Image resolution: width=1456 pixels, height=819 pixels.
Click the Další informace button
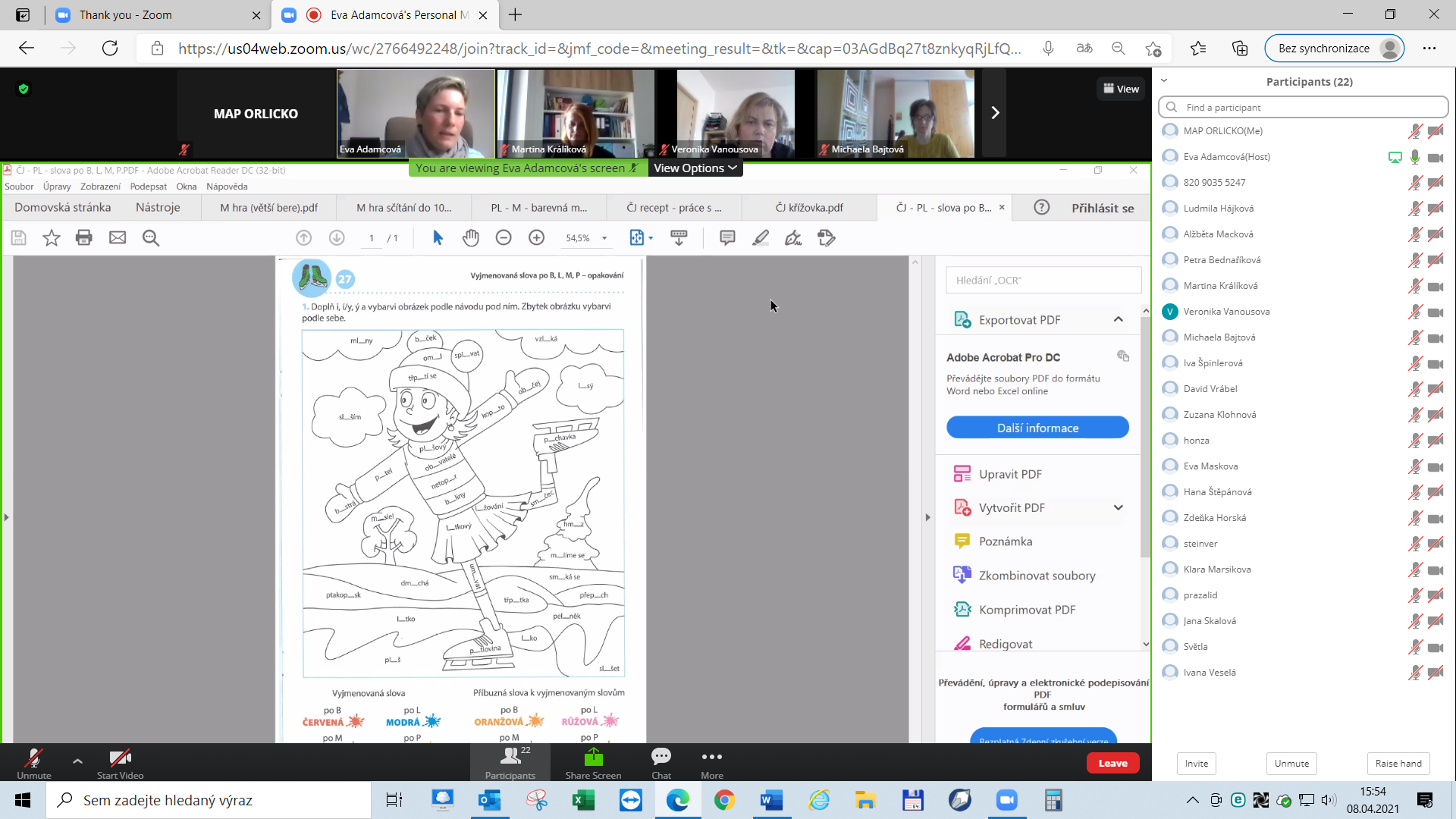1037,428
